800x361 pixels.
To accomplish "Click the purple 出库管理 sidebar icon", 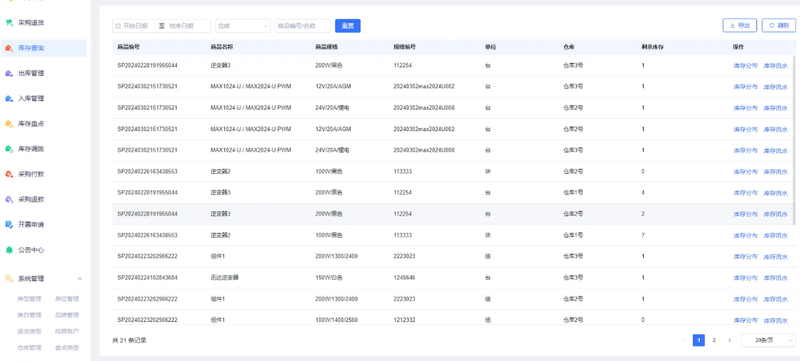I will 9,73.
